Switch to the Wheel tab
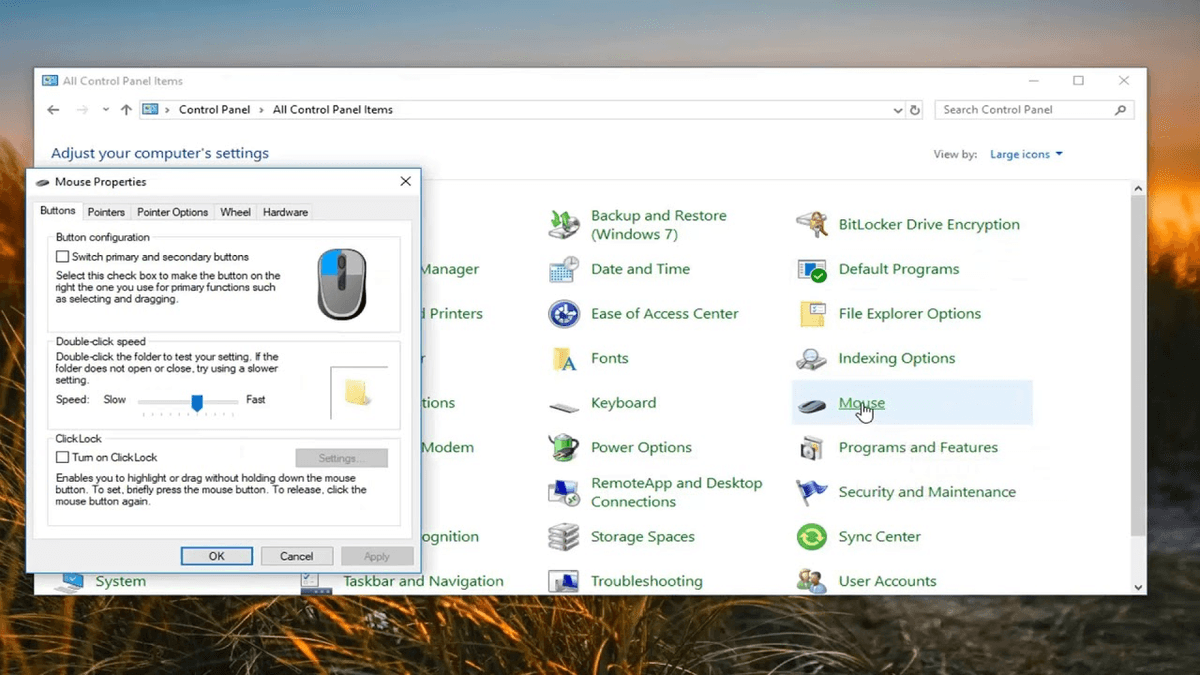Image resolution: width=1200 pixels, height=675 pixels. pyautogui.click(x=235, y=211)
